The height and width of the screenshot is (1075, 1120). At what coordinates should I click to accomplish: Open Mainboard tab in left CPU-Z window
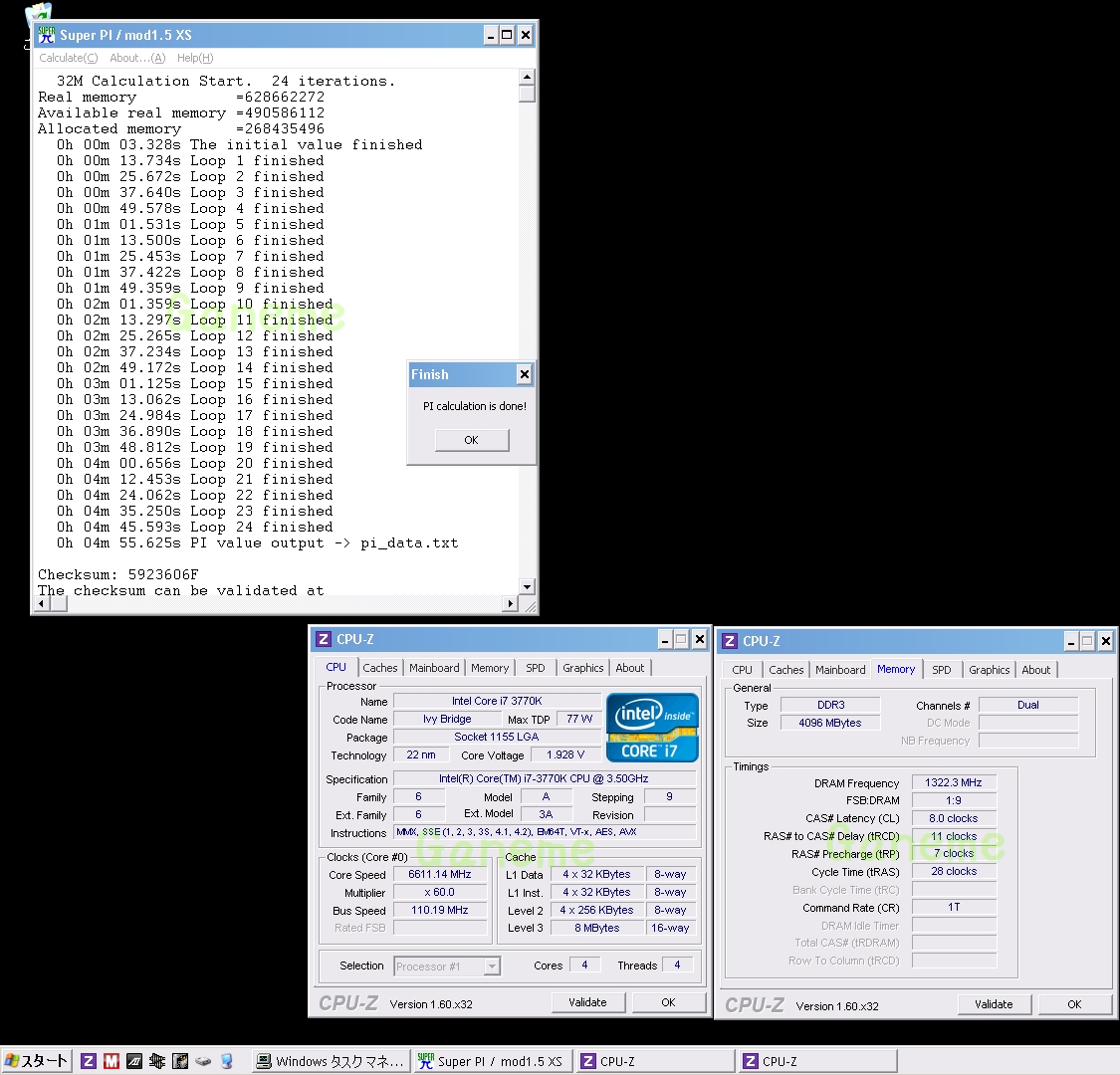point(434,668)
